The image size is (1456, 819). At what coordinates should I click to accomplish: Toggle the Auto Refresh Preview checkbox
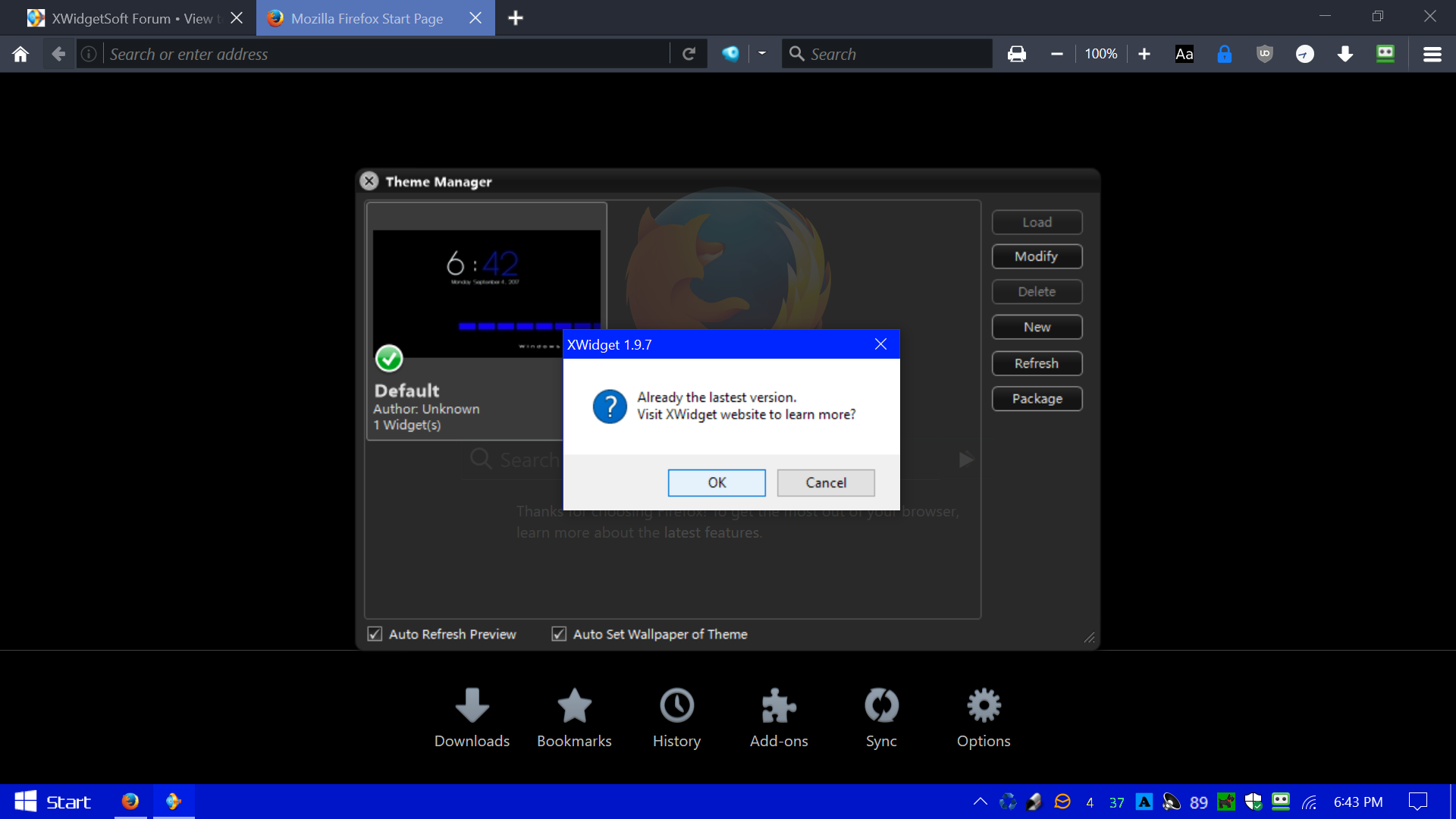(x=375, y=634)
